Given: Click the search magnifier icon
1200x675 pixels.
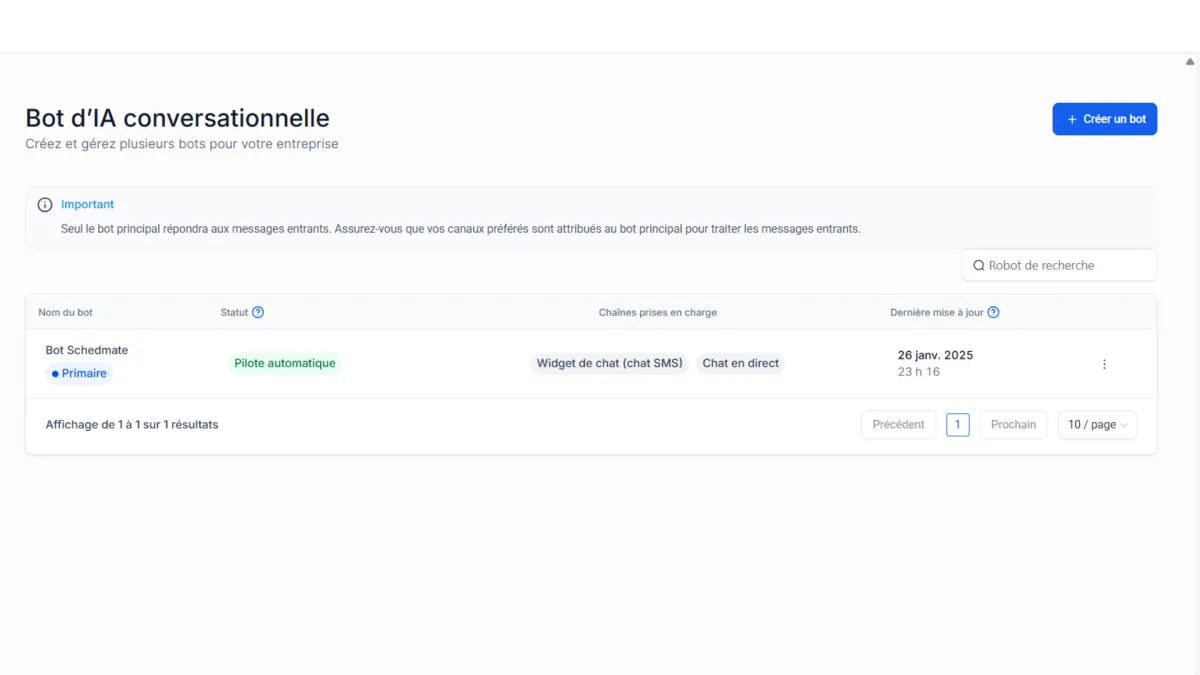Looking at the screenshot, I should click(x=979, y=266).
